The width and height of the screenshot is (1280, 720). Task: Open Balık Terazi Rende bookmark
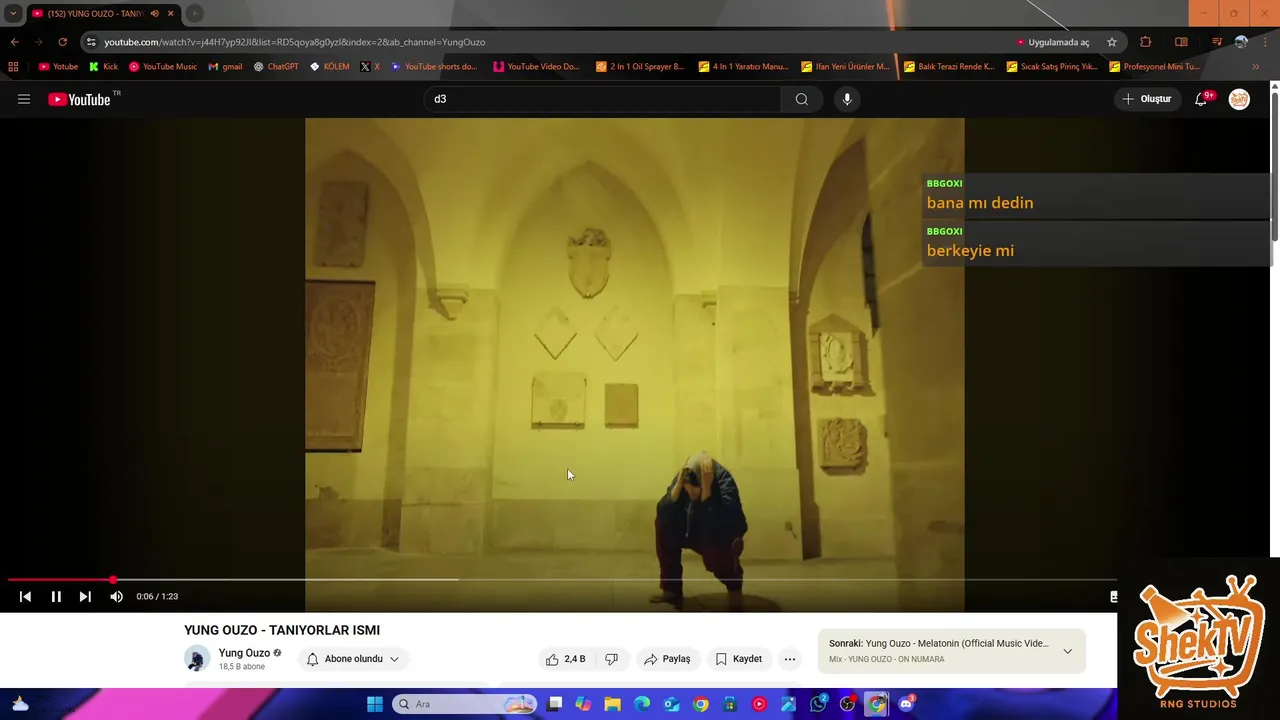[x=948, y=67]
